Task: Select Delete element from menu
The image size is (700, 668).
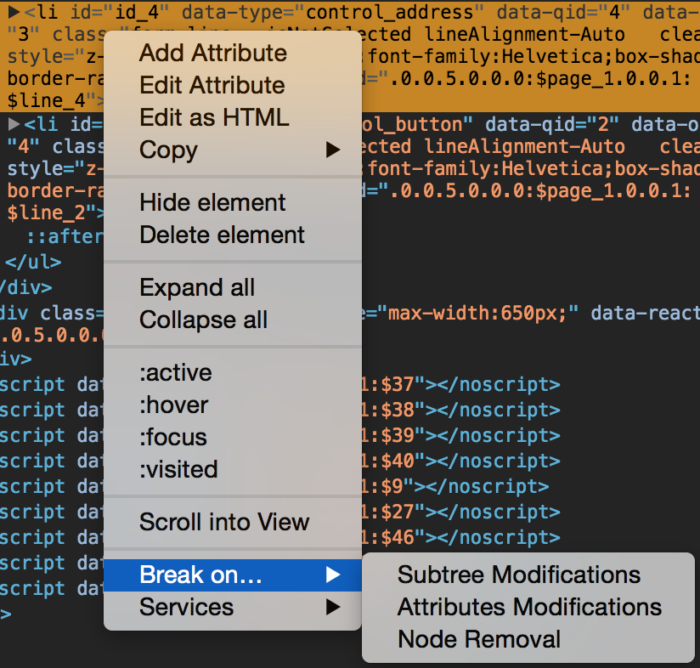Action: pyautogui.click(x=222, y=235)
